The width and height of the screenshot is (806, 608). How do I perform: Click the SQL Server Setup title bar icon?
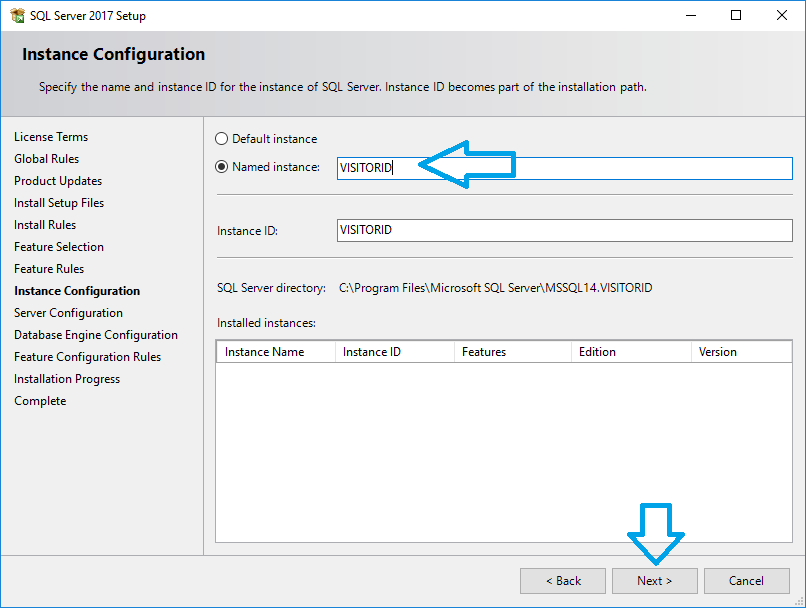pyautogui.click(x=17, y=16)
